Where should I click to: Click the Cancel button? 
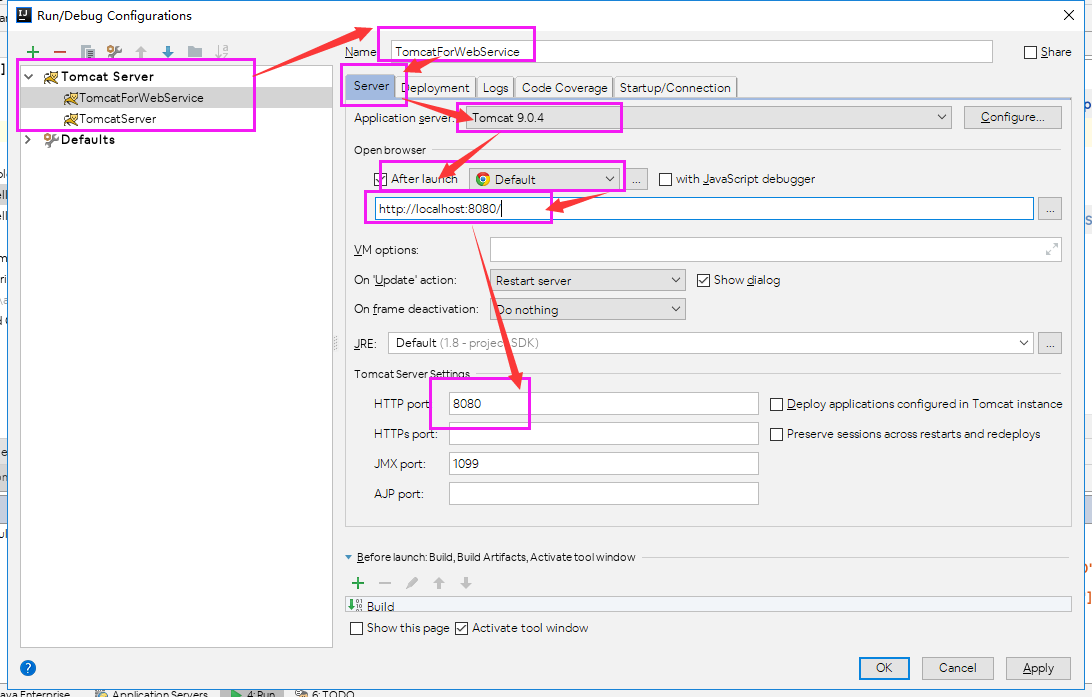pos(958,668)
